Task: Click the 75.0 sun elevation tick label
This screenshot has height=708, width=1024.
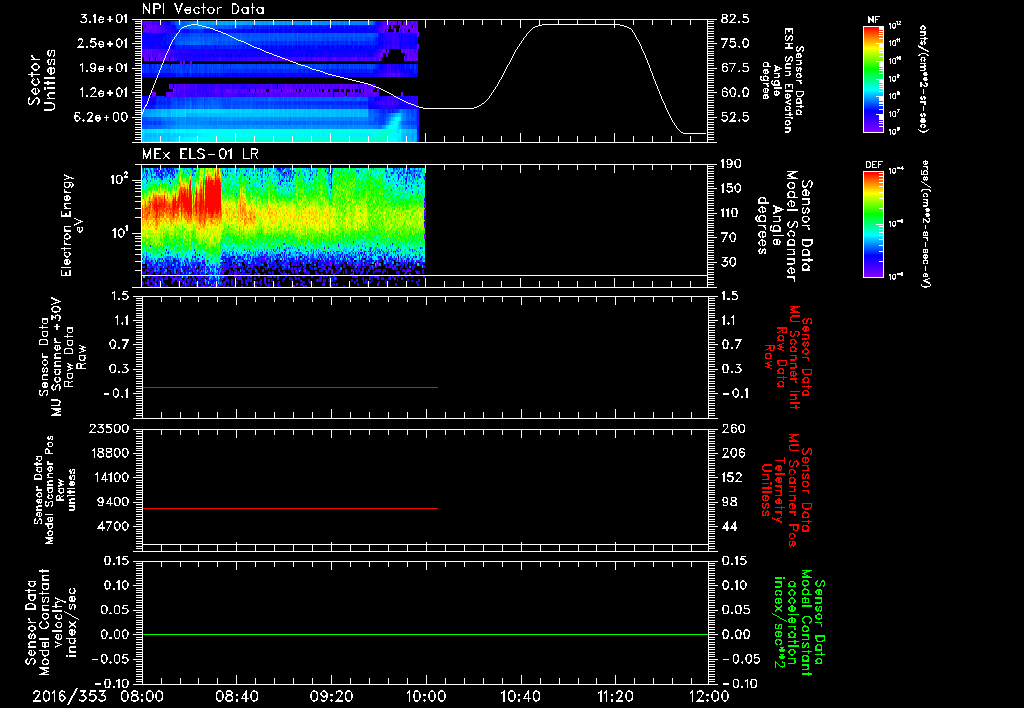Action: 735,43
